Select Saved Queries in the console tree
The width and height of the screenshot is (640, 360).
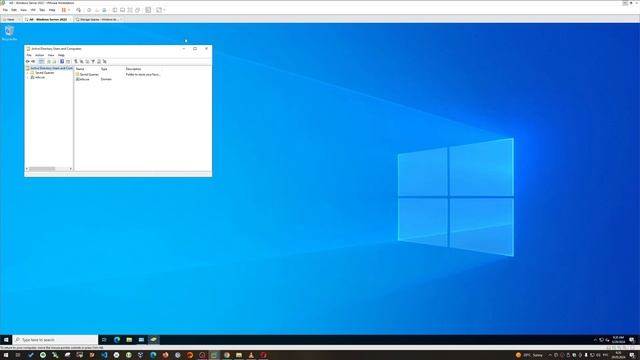coord(44,73)
